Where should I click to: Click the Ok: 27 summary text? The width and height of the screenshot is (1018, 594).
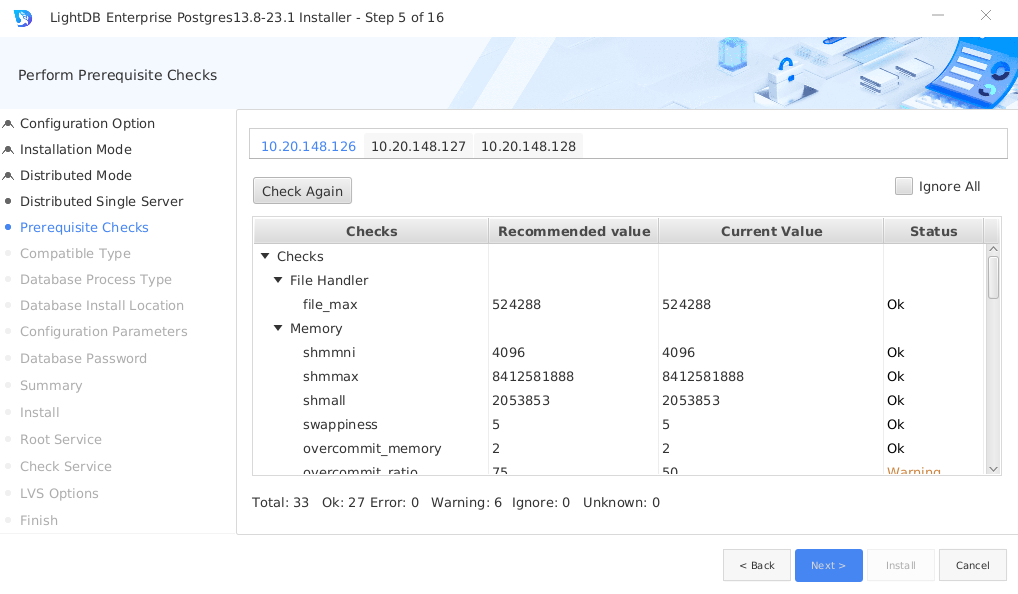pos(343,502)
